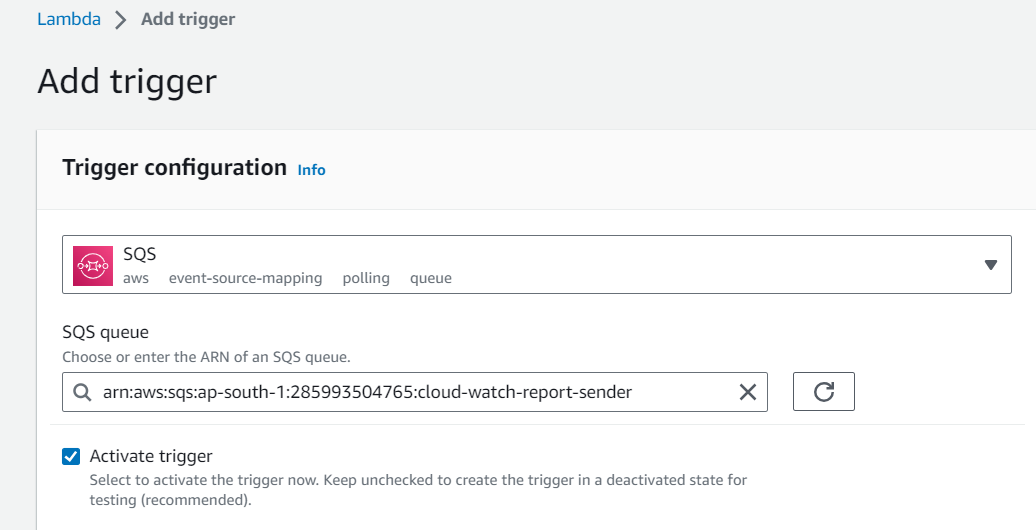The width and height of the screenshot is (1036, 530).
Task: Uncheck the Activate trigger checkbox
Action: pyautogui.click(x=71, y=457)
